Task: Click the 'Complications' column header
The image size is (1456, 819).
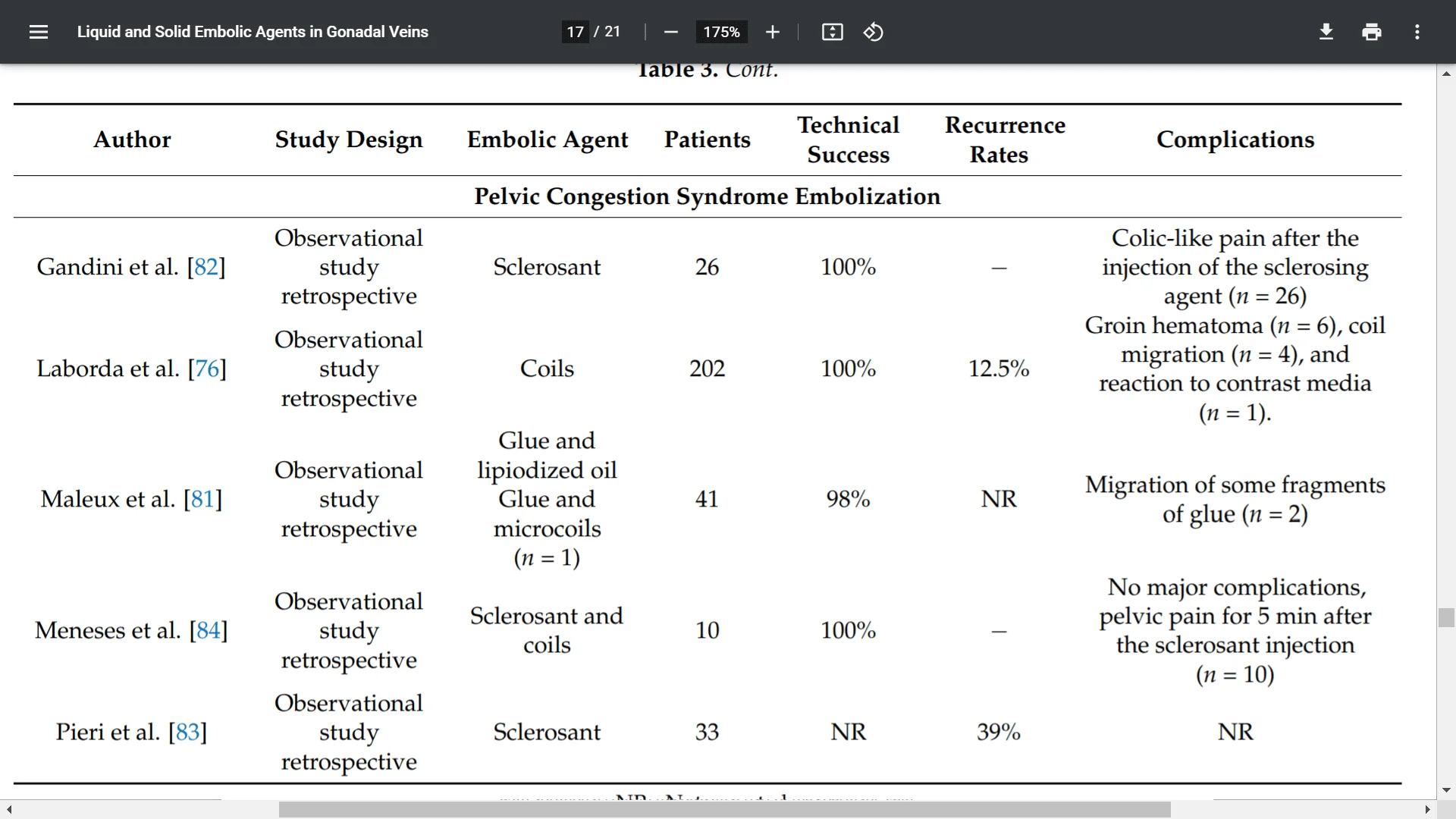Action: [x=1235, y=140]
